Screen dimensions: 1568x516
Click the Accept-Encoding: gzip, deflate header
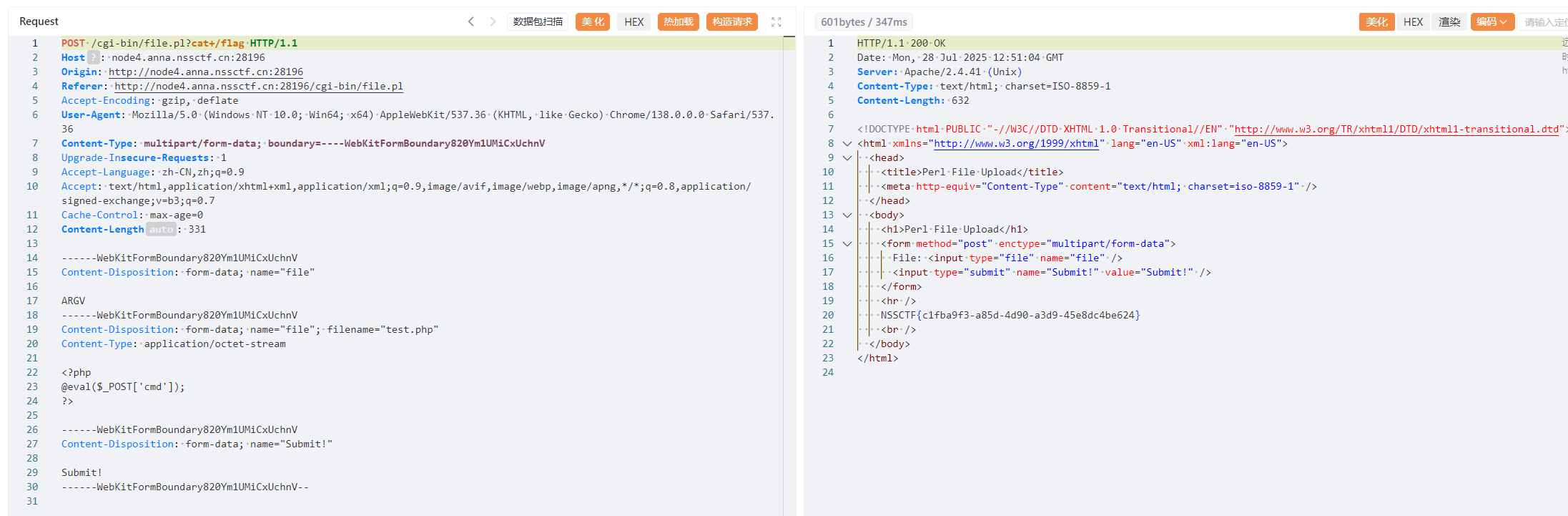[x=150, y=100]
